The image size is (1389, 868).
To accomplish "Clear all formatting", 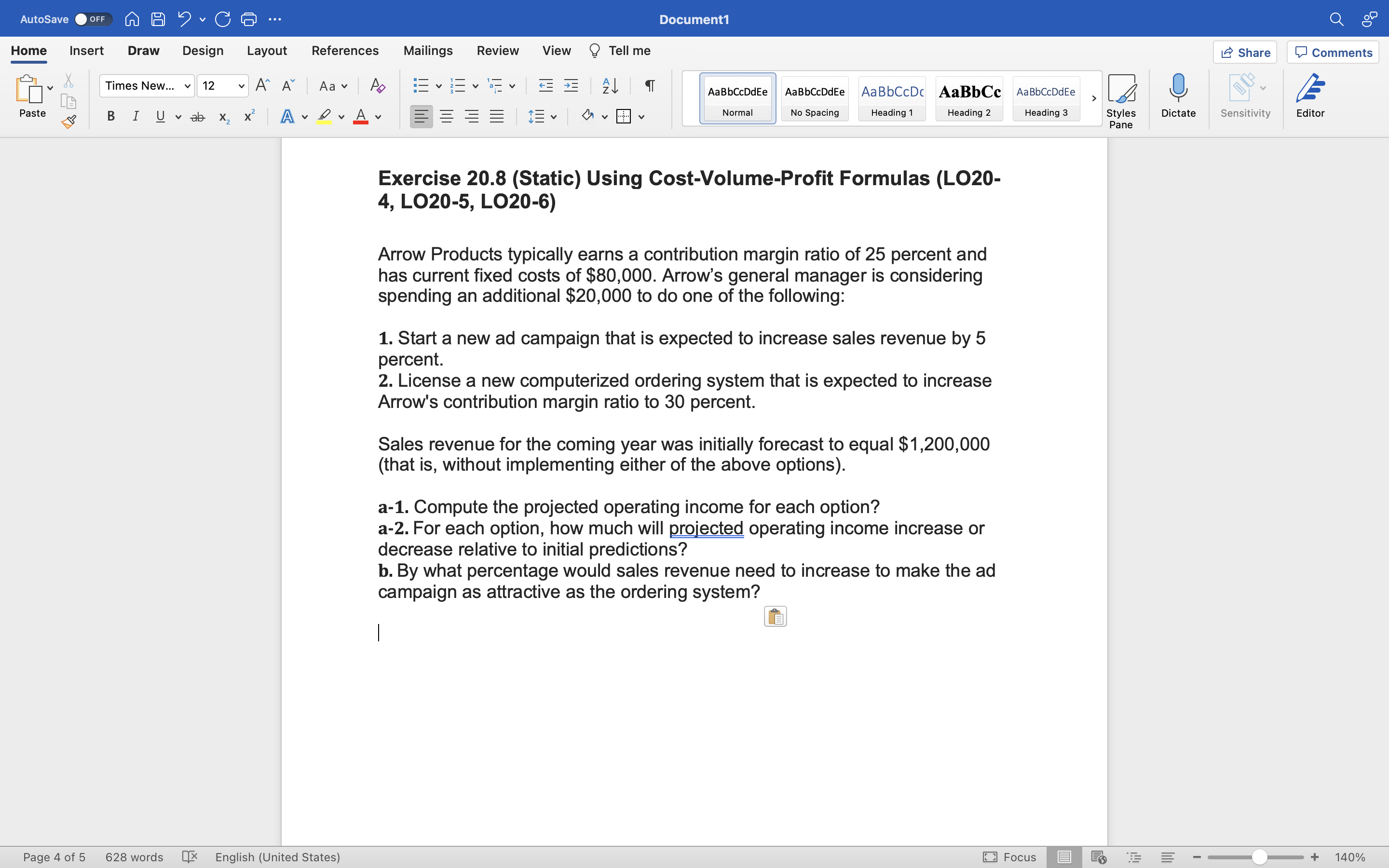I will 377,85.
